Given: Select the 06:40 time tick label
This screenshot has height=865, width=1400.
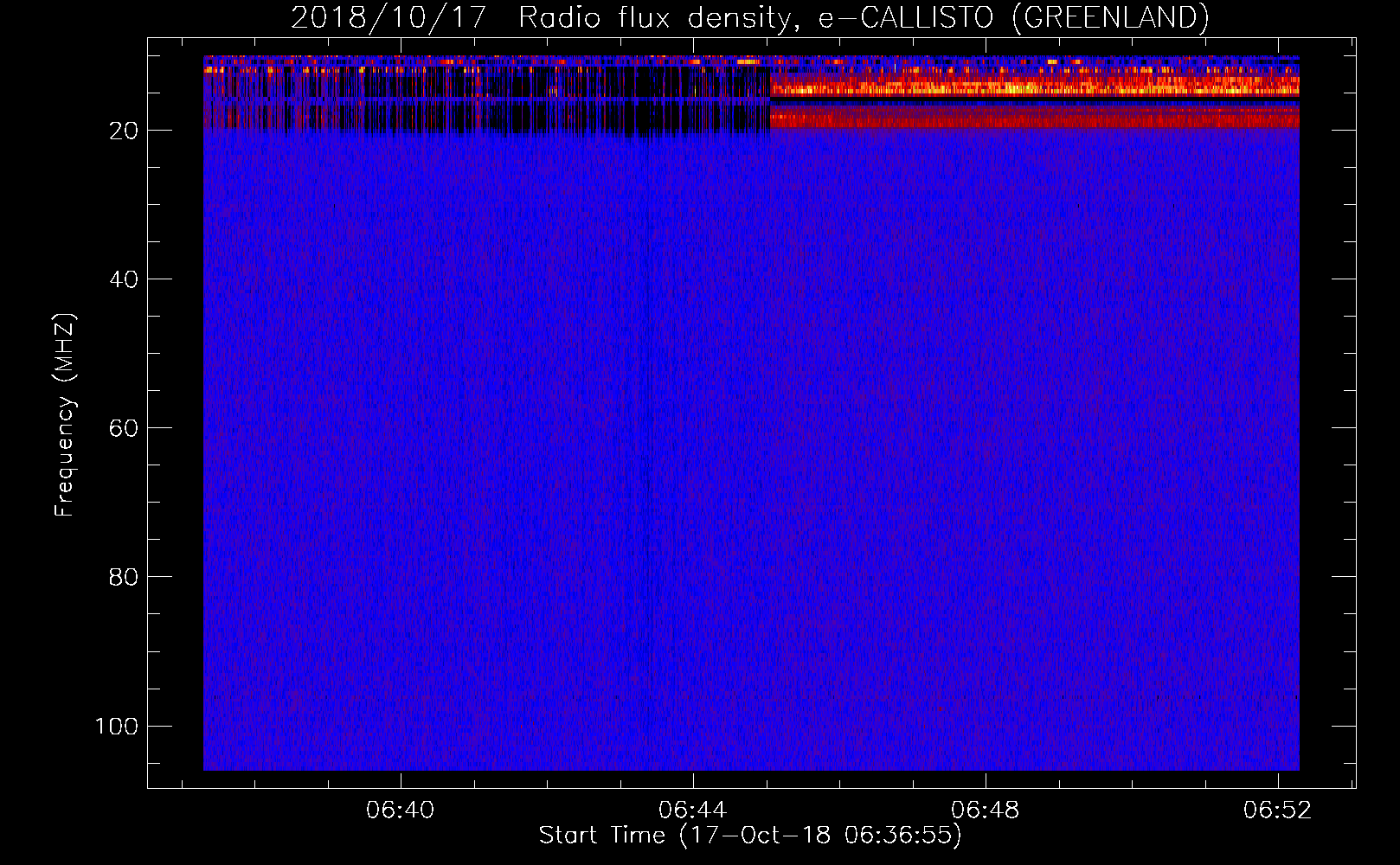Looking at the screenshot, I should (400, 811).
